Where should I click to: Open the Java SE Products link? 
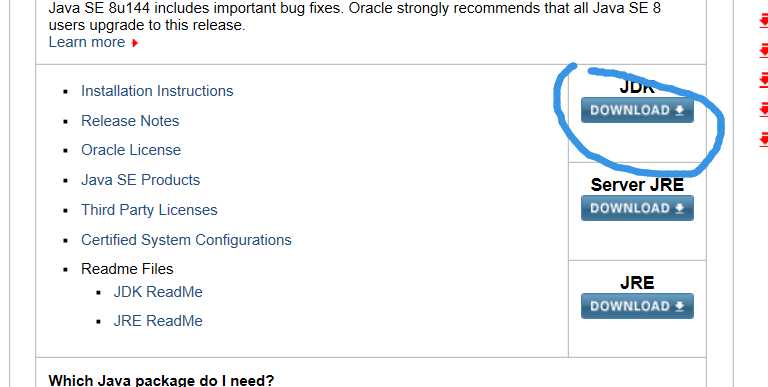point(140,180)
